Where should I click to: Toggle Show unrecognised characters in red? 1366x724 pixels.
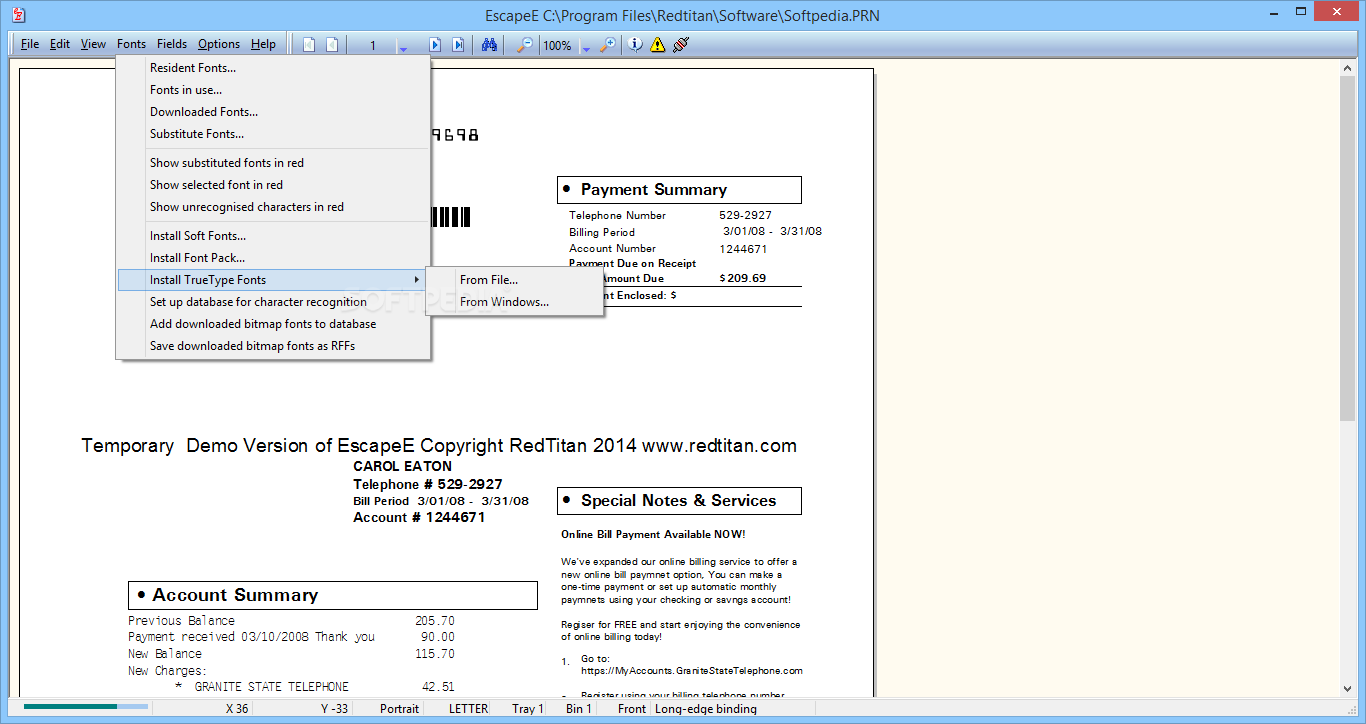pos(274,207)
